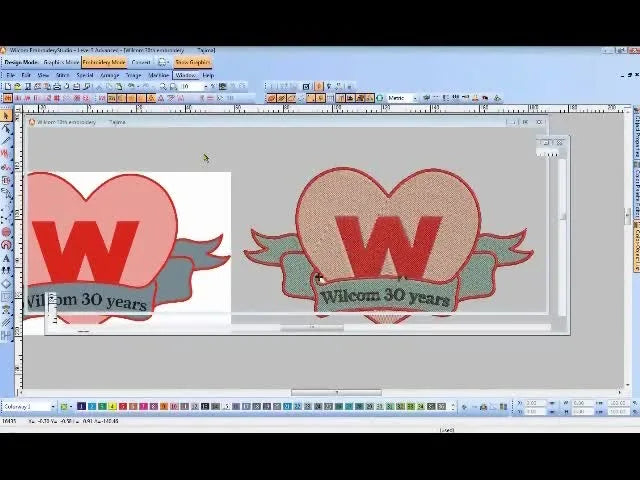The height and width of the screenshot is (480, 640).
Task: Select the arrow Select Object tool
Action: click(6, 116)
